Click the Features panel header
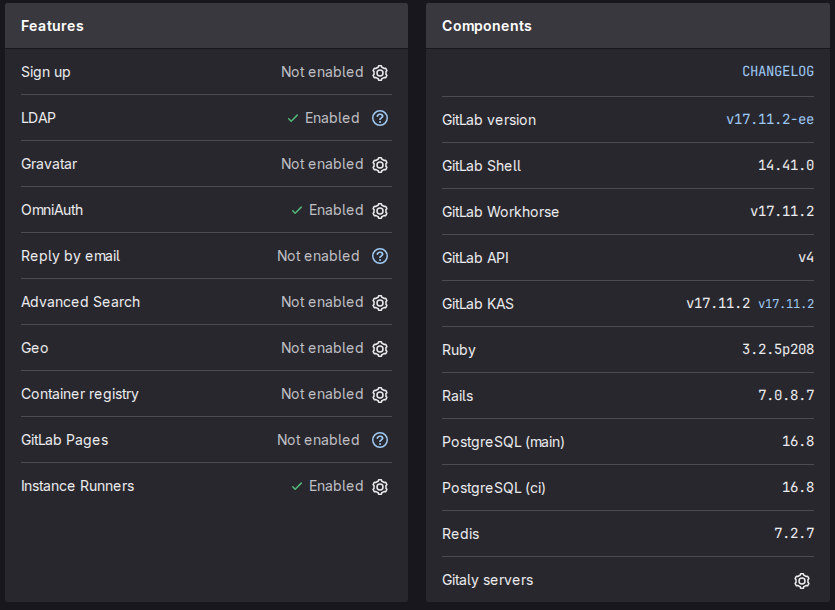The height and width of the screenshot is (610, 835). tap(52, 26)
